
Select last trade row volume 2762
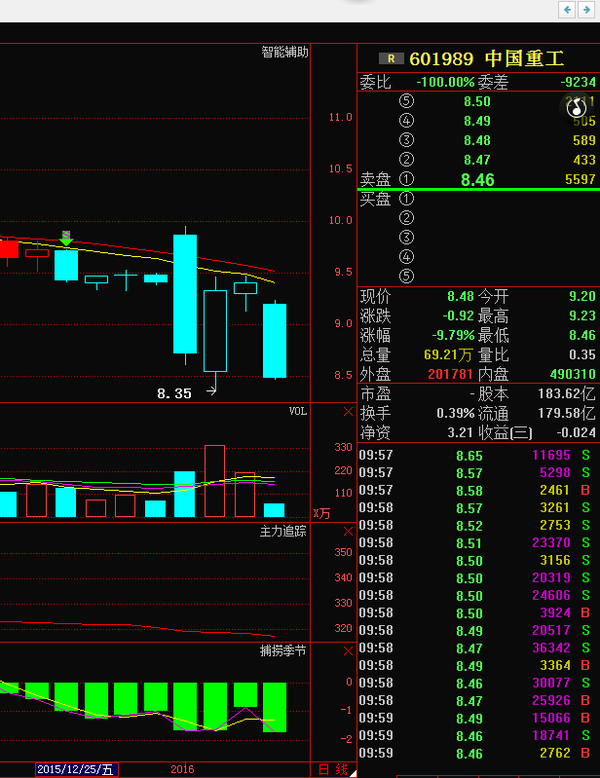(x=475, y=753)
